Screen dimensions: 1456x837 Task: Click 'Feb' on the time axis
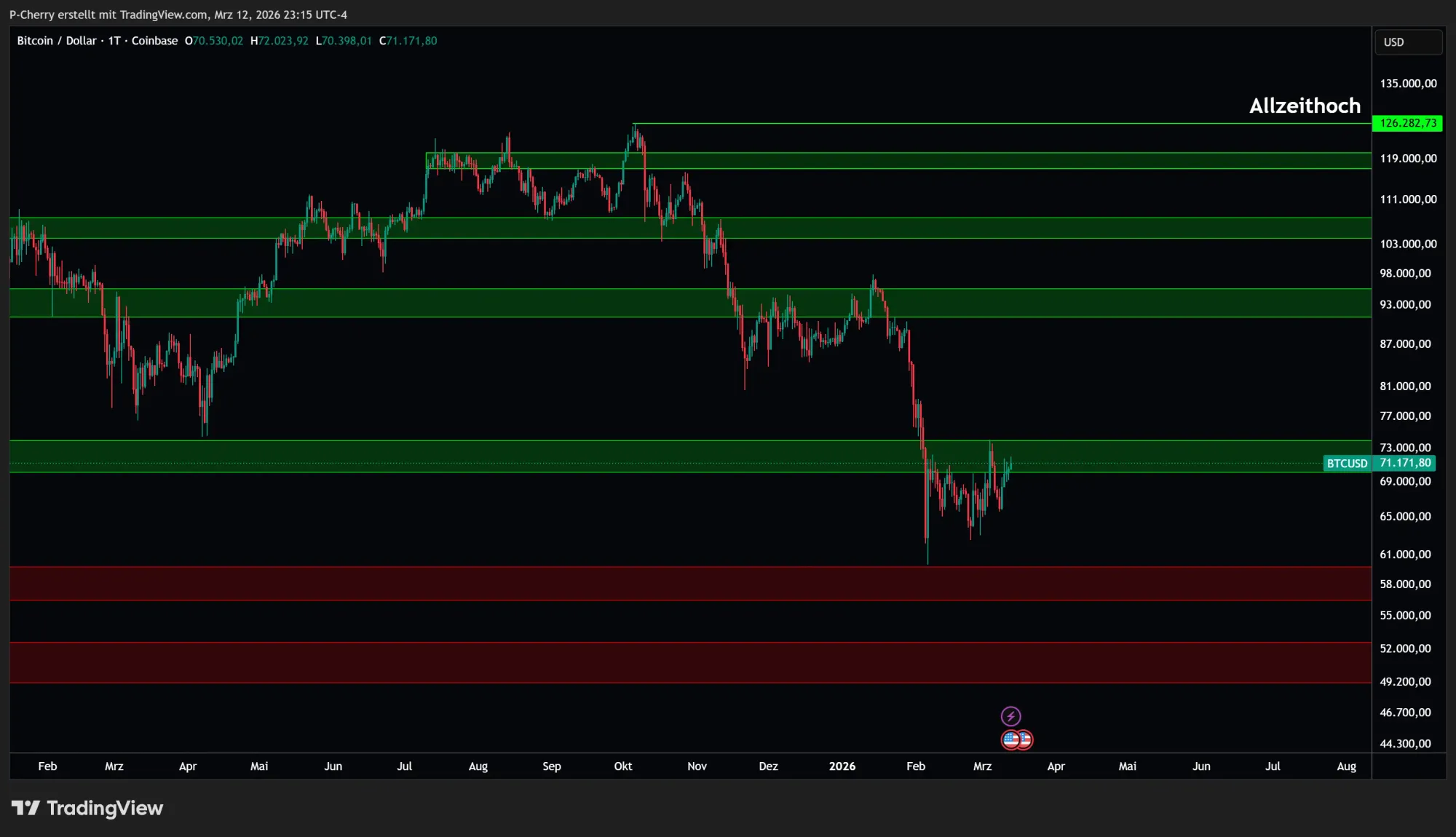point(47,766)
